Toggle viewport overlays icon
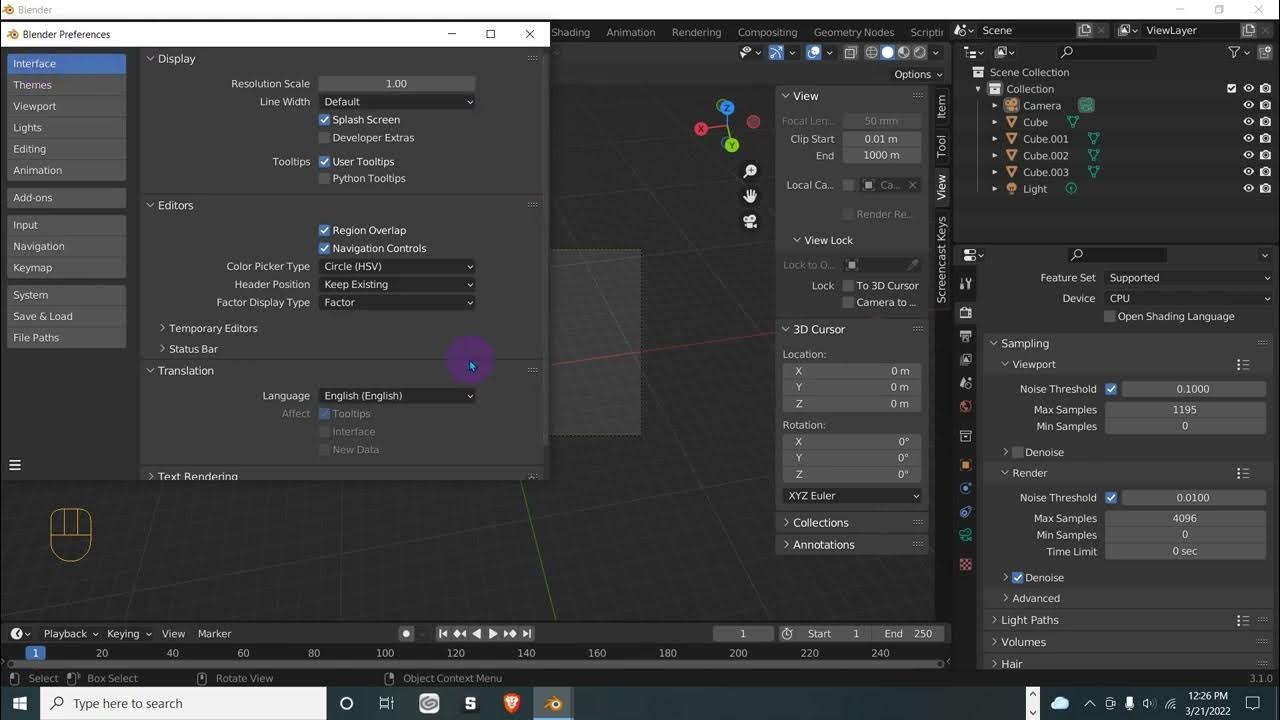The width and height of the screenshot is (1280, 720). pos(814,53)
